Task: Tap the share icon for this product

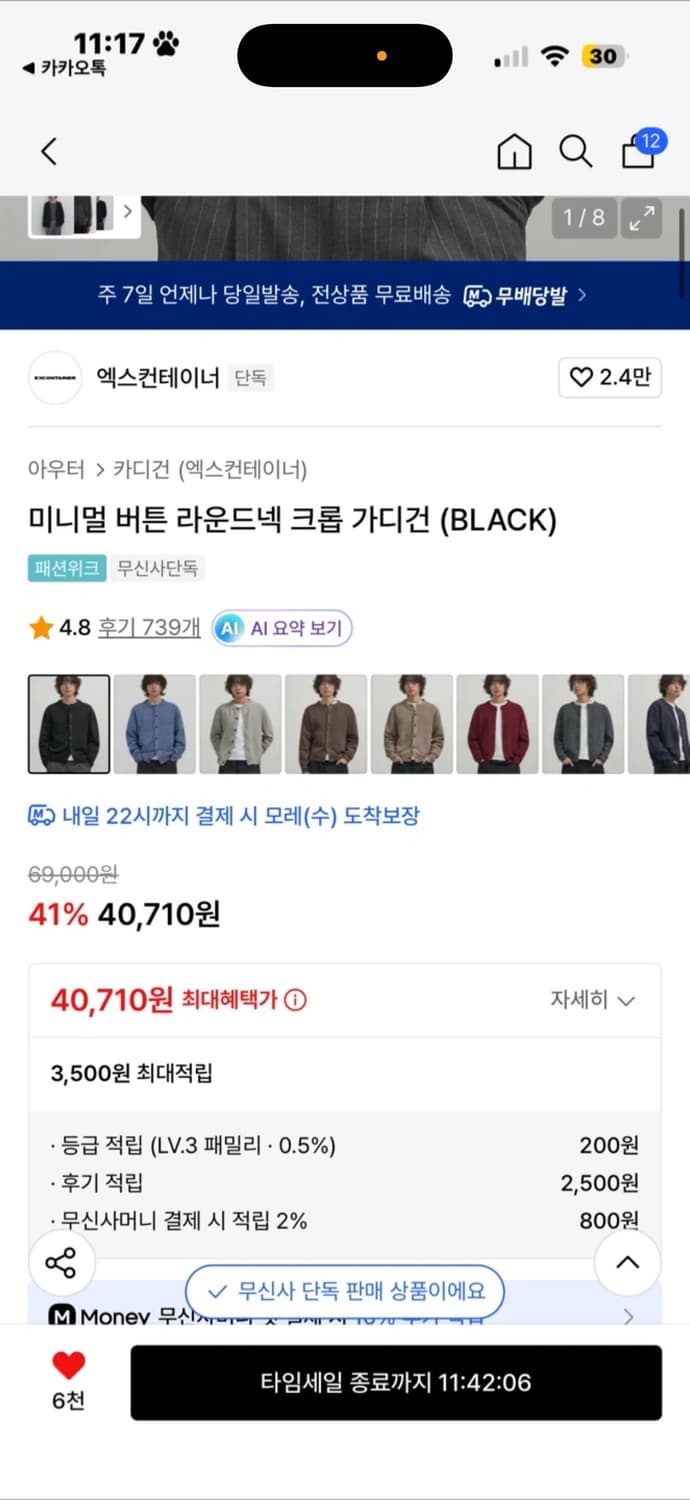Action: [63, 1263]
